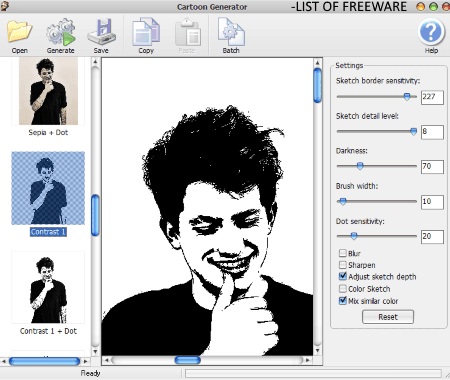Click the cartoon preview image

click(207, 207)
